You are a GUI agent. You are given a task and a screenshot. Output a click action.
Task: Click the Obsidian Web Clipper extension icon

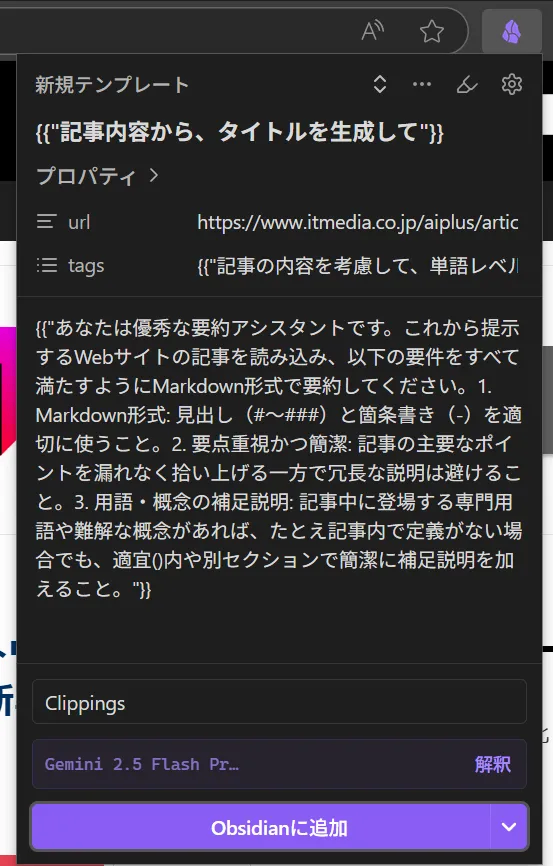(512, 31)
